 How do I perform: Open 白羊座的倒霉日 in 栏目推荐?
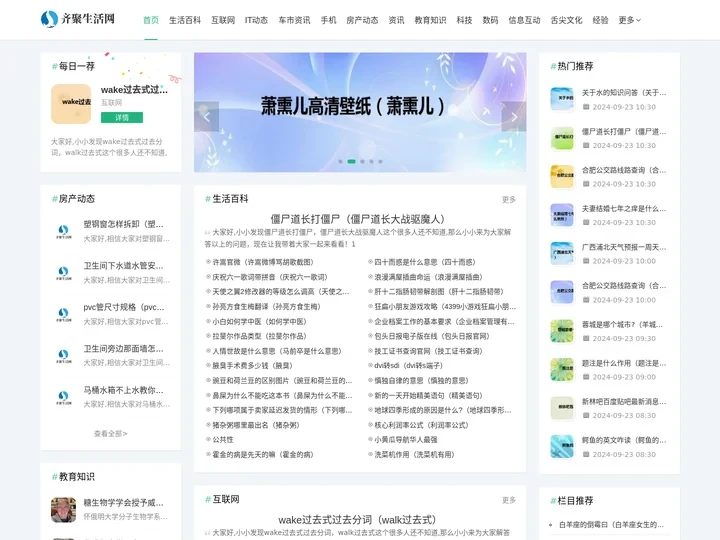pos(611,524)
